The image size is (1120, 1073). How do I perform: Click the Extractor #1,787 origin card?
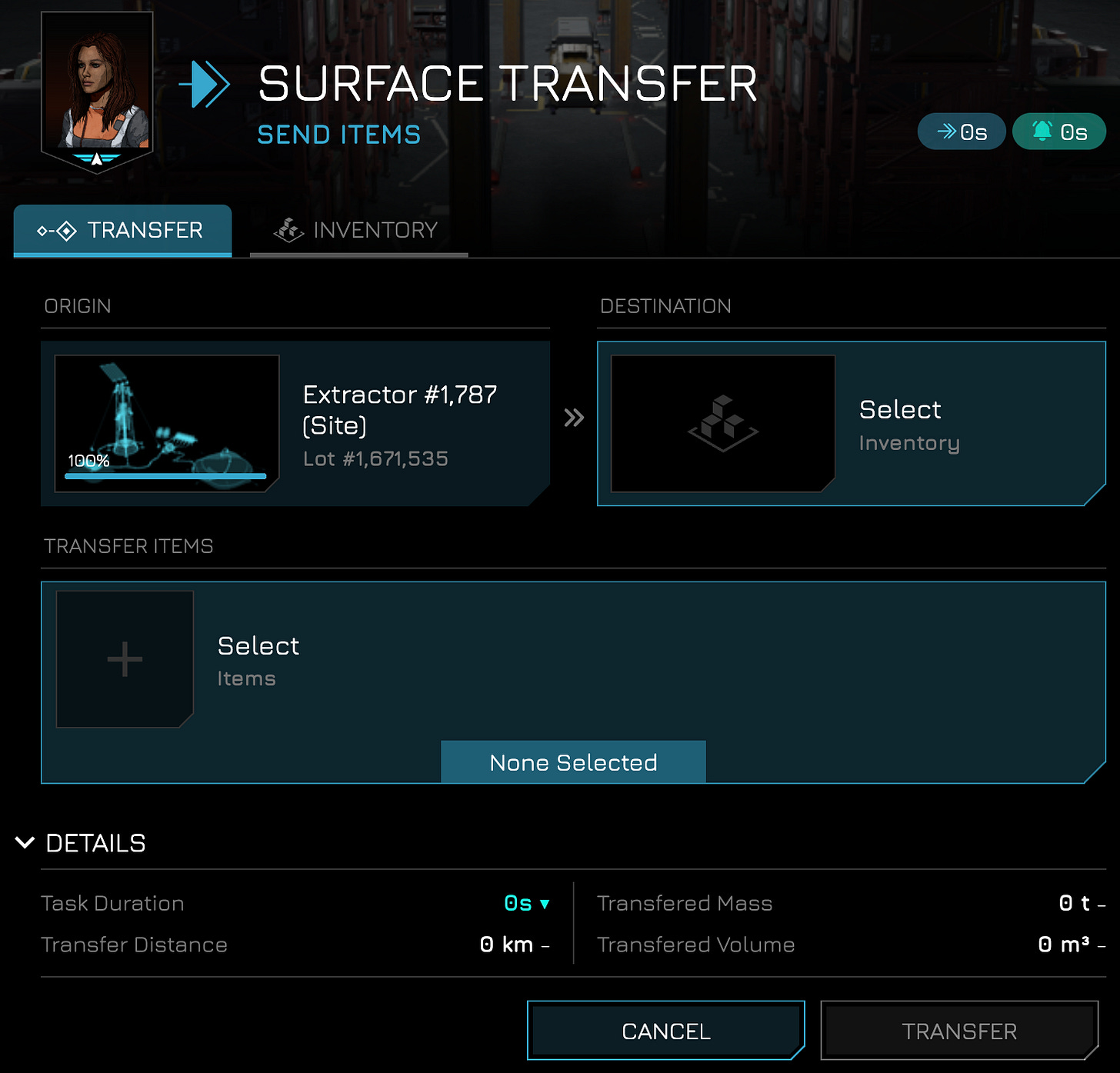pyautogui.click(x=295, y=423)
